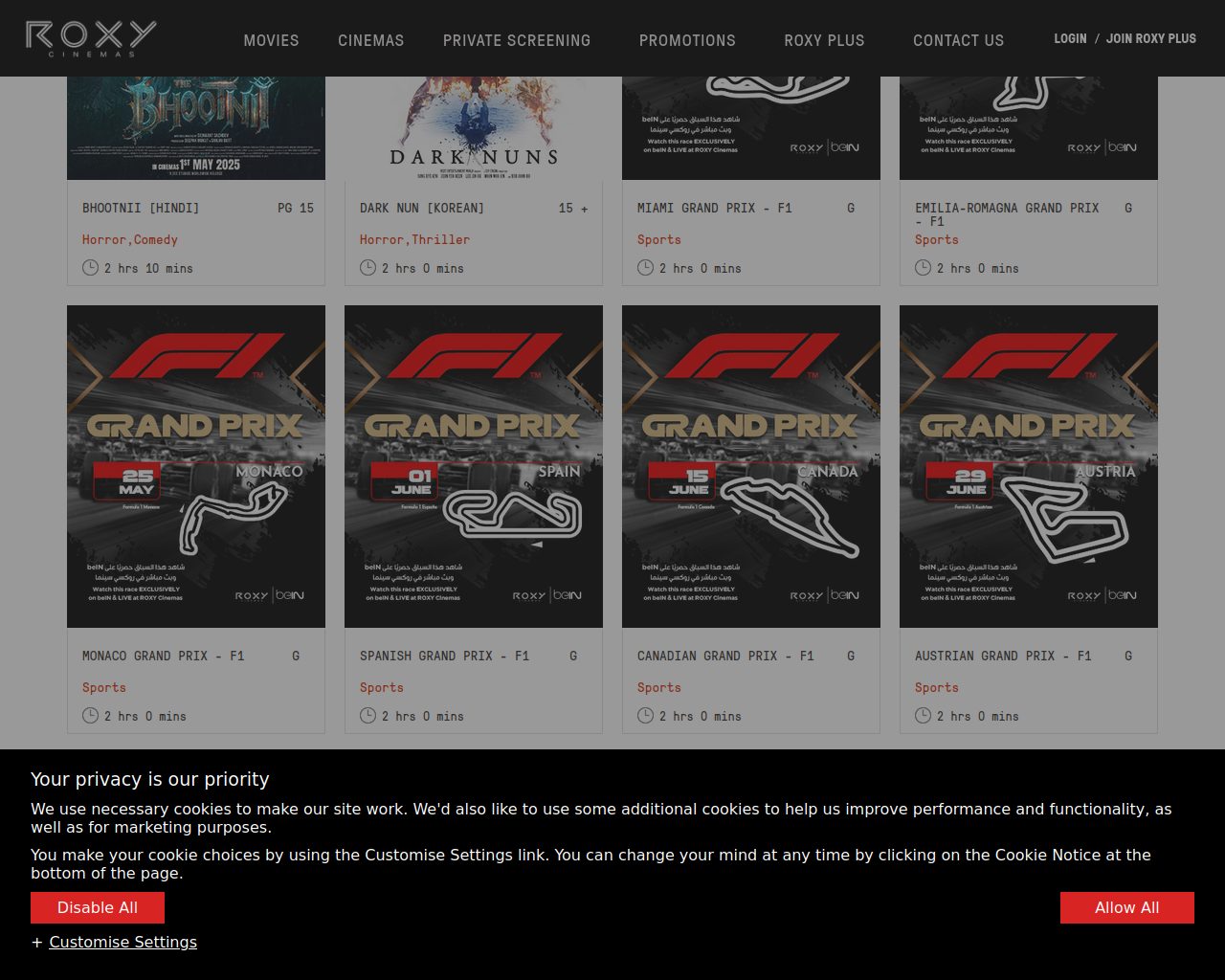This screenshot has width=1225, height=980.
Task: Click the 2 hrs 10 mins duration
Action: [x=148, y=269]
